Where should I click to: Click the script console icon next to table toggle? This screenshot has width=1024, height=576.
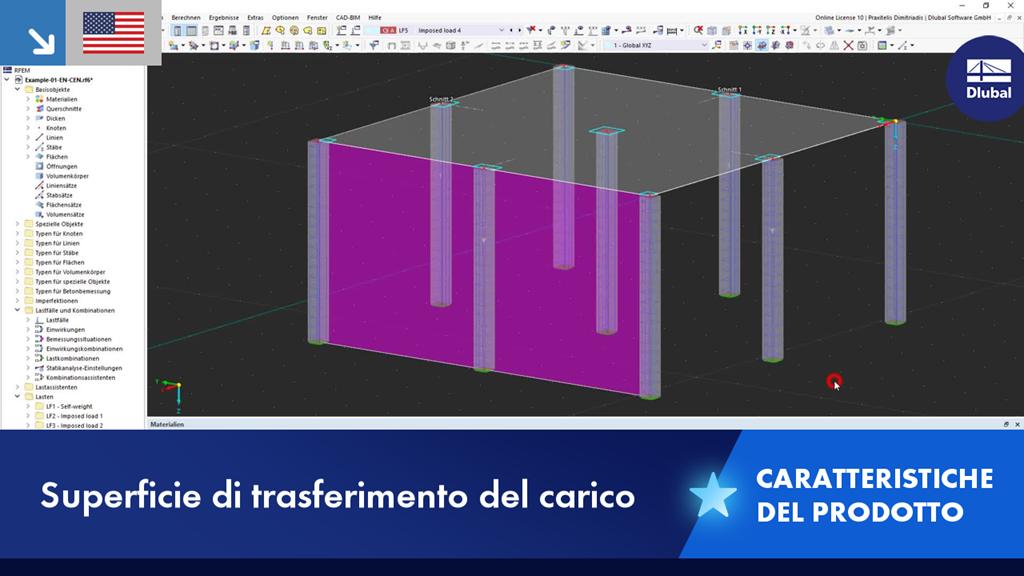219,30
